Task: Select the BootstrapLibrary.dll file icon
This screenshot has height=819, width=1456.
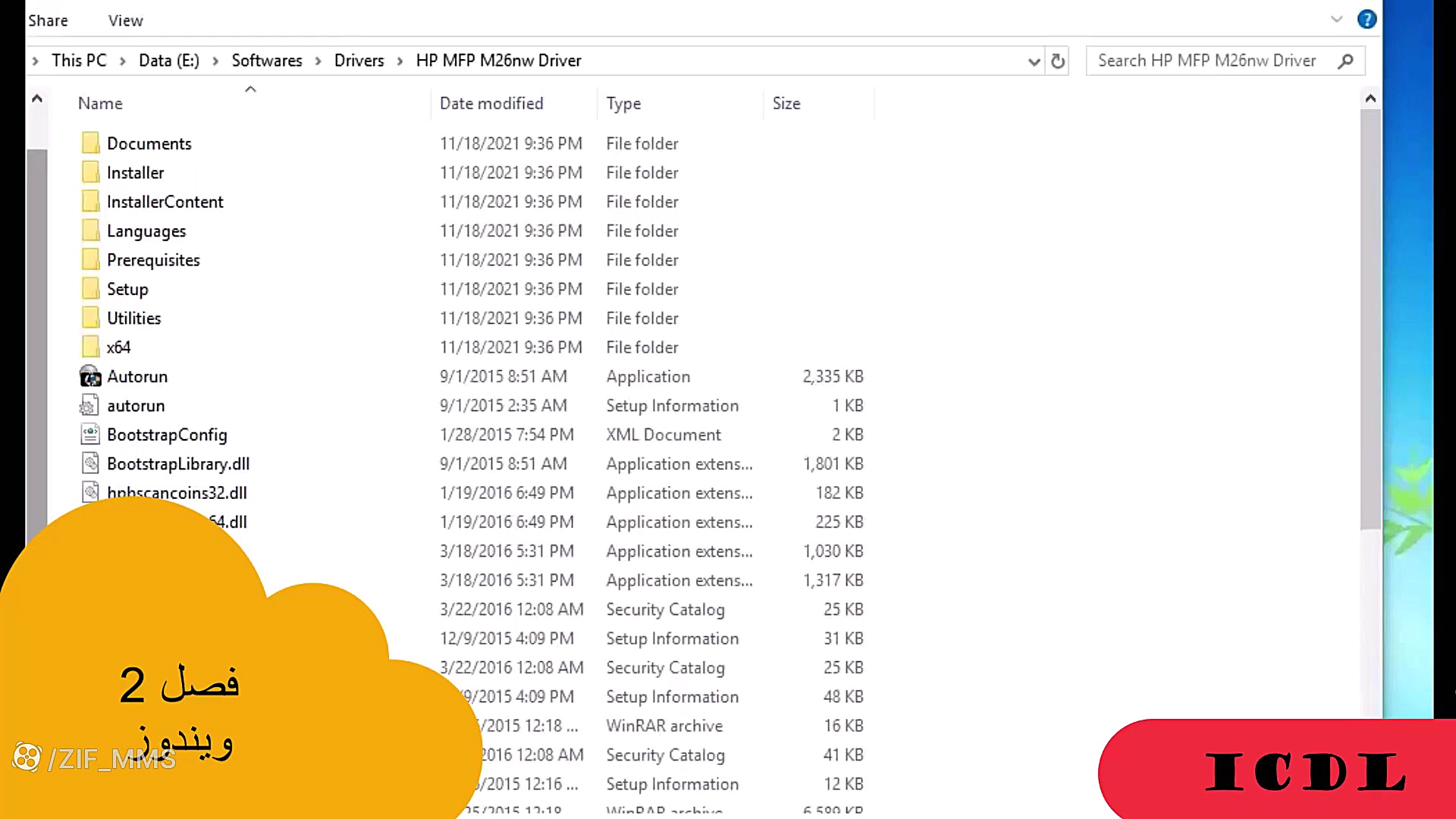Action: tap(89, 463)
